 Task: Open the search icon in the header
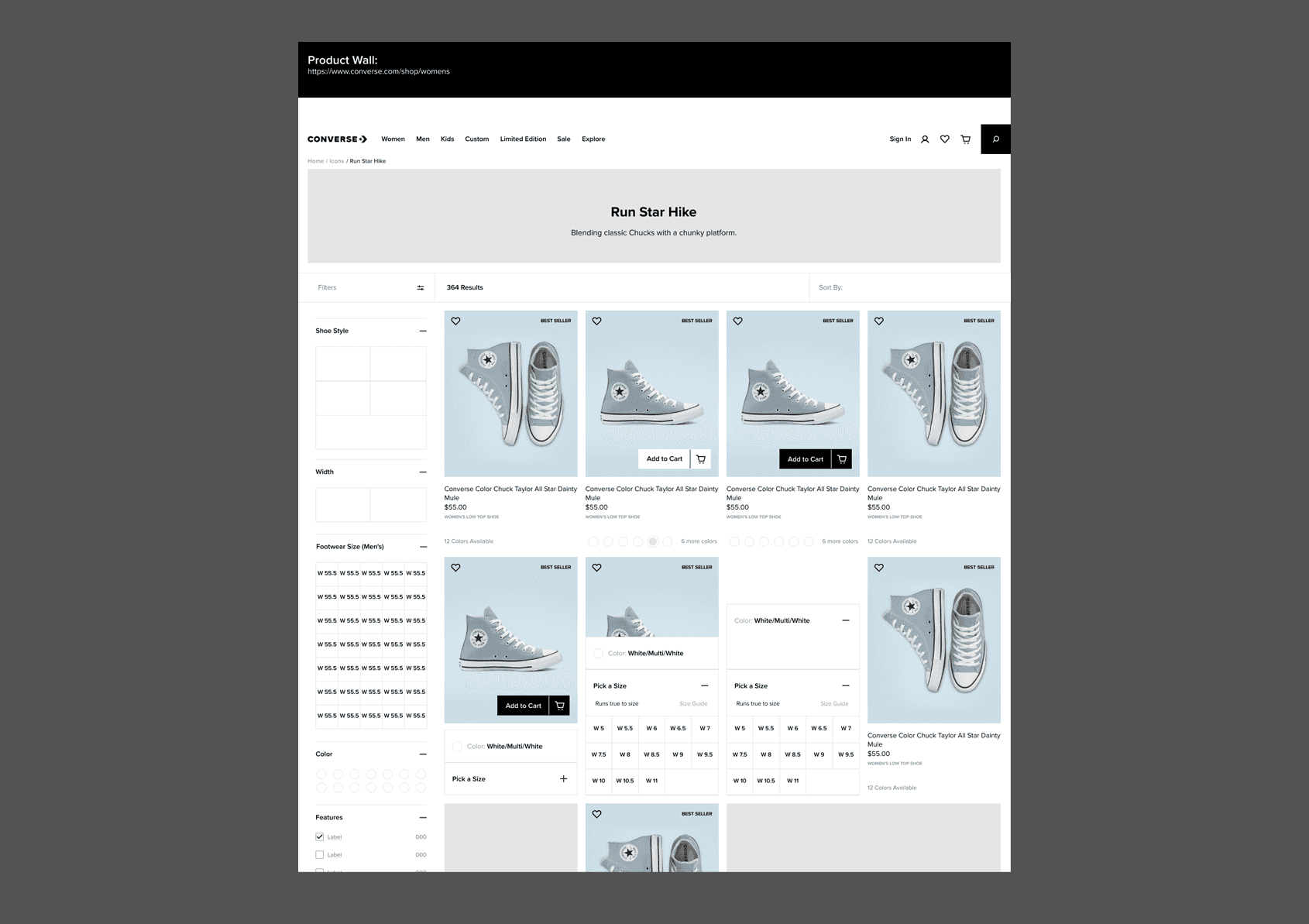coord(995,139)
